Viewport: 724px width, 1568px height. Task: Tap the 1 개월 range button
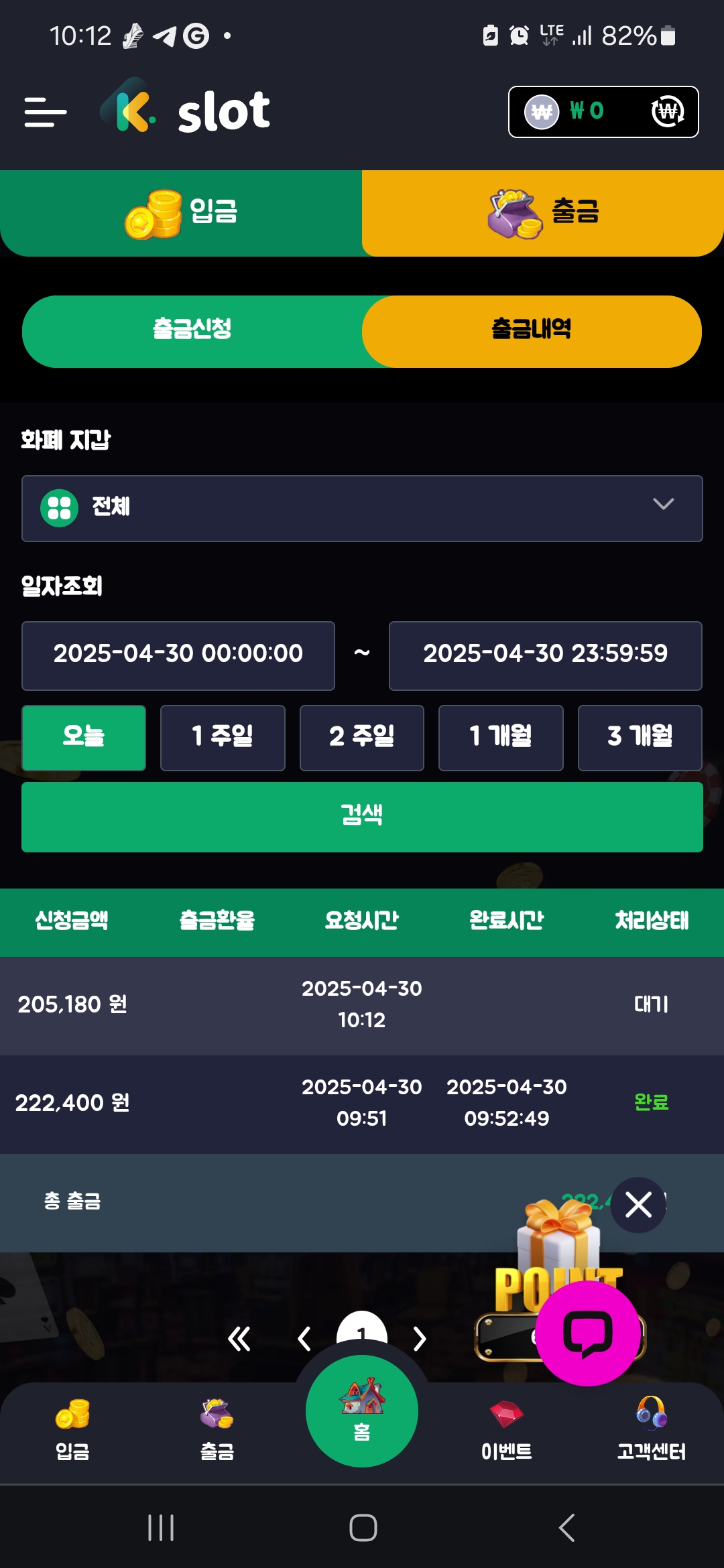(x=501, y=737)
